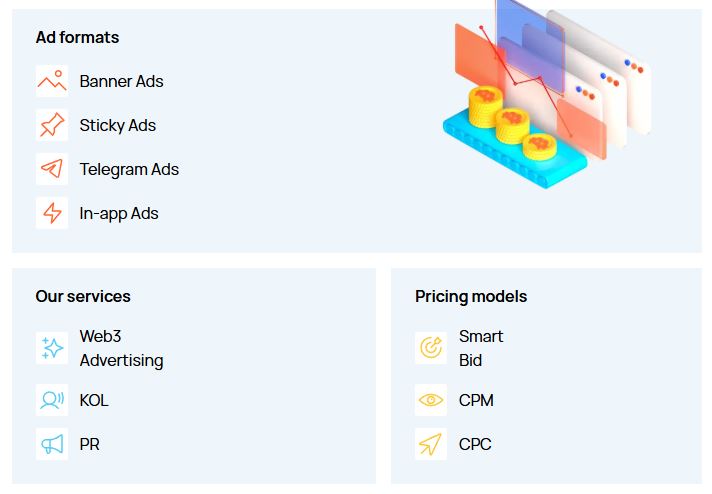Click the Web3 Advertising sparkle icon
This screenshot has width=712, height=494.
(52, 348)
